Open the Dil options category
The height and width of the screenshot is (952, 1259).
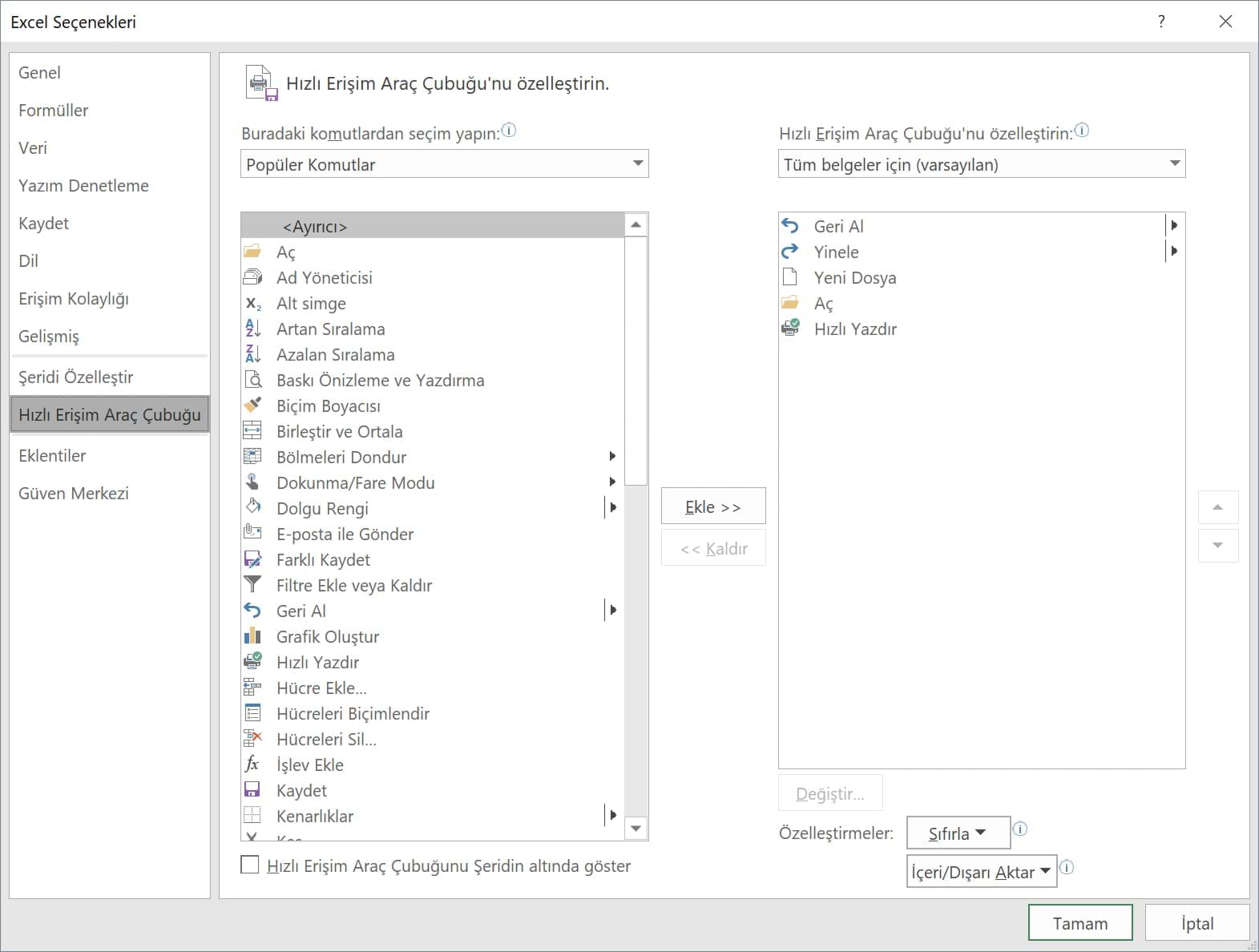(x=110, y=260)
